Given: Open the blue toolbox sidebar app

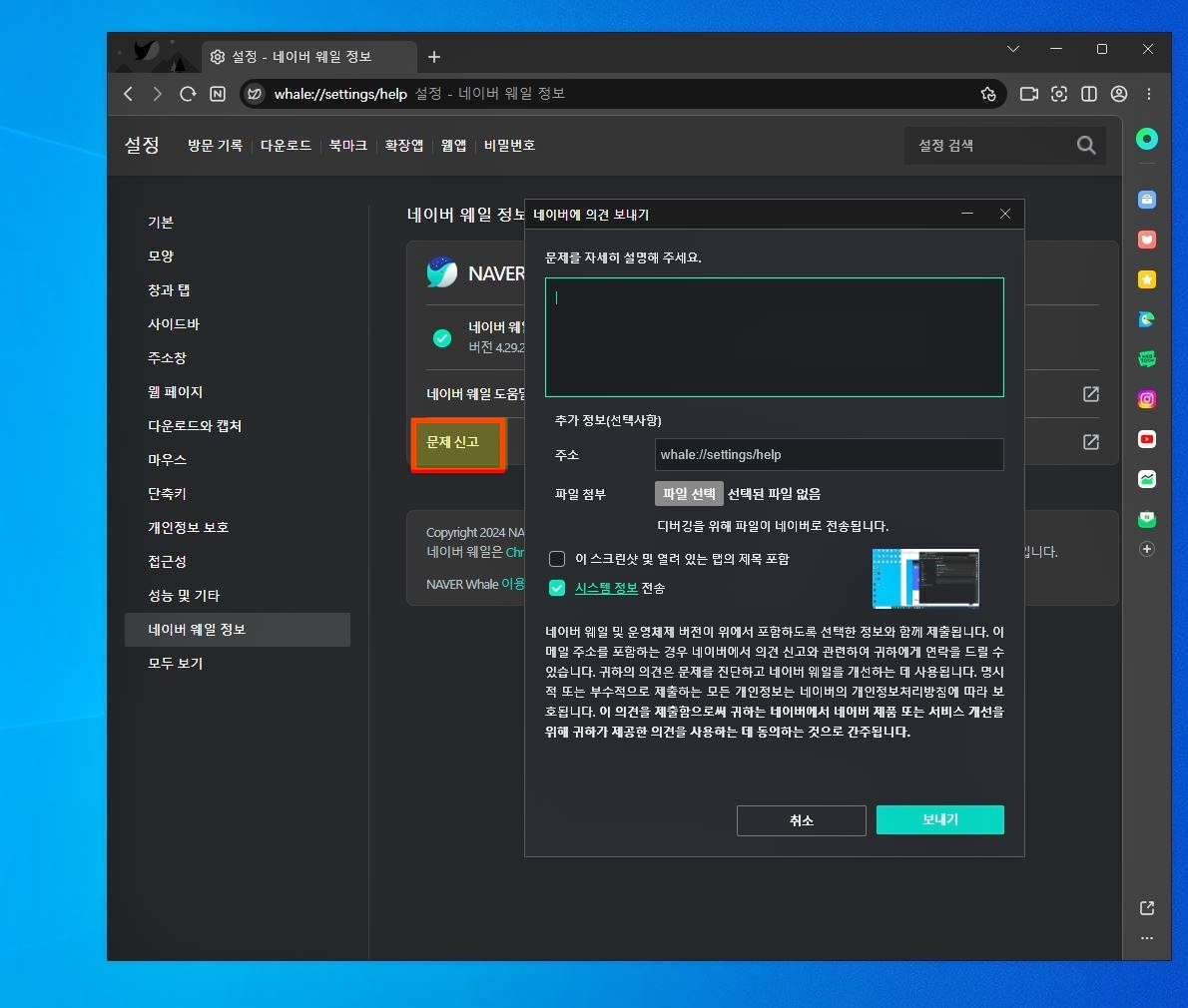Looking at the screenshot, I should click(1147, 200).
